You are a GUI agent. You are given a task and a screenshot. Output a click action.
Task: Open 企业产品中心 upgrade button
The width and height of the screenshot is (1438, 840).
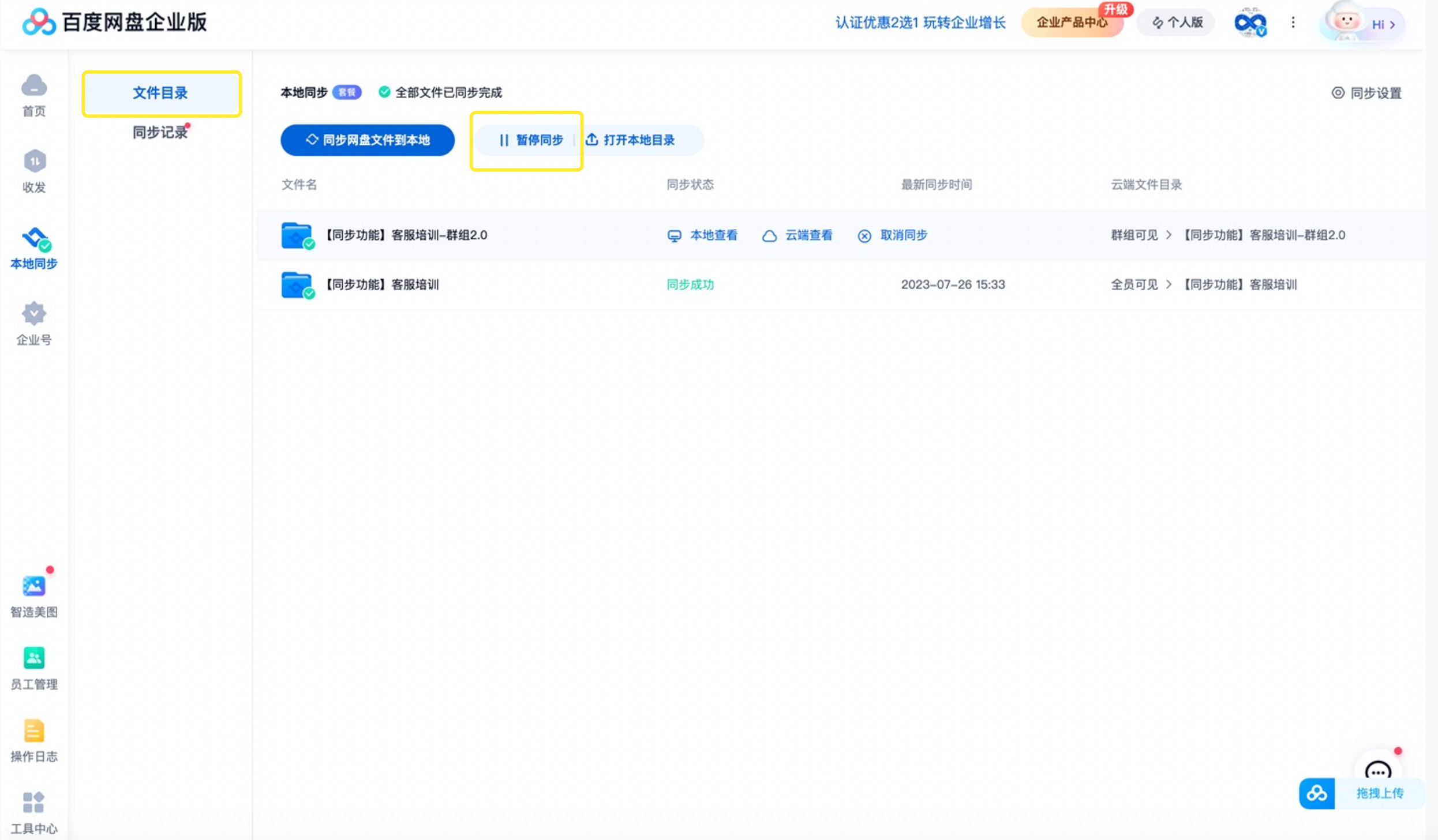pos(1072,22)
